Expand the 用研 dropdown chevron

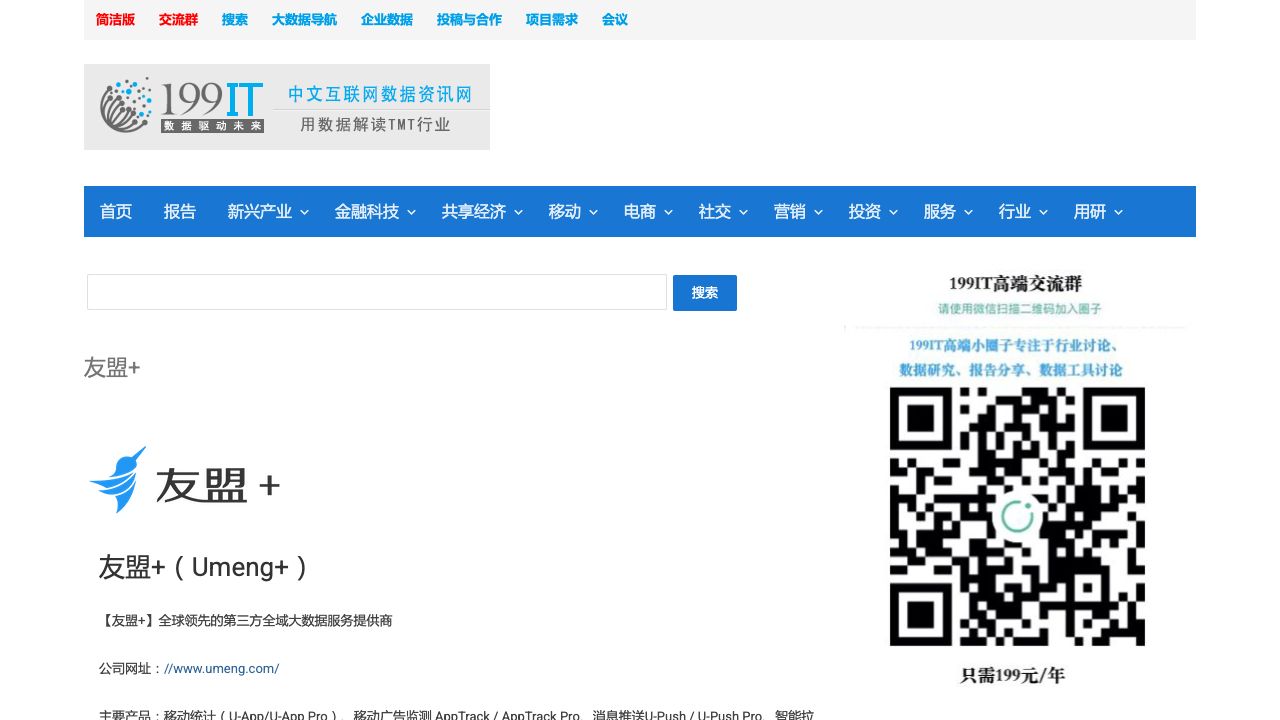click(1119, 212)
